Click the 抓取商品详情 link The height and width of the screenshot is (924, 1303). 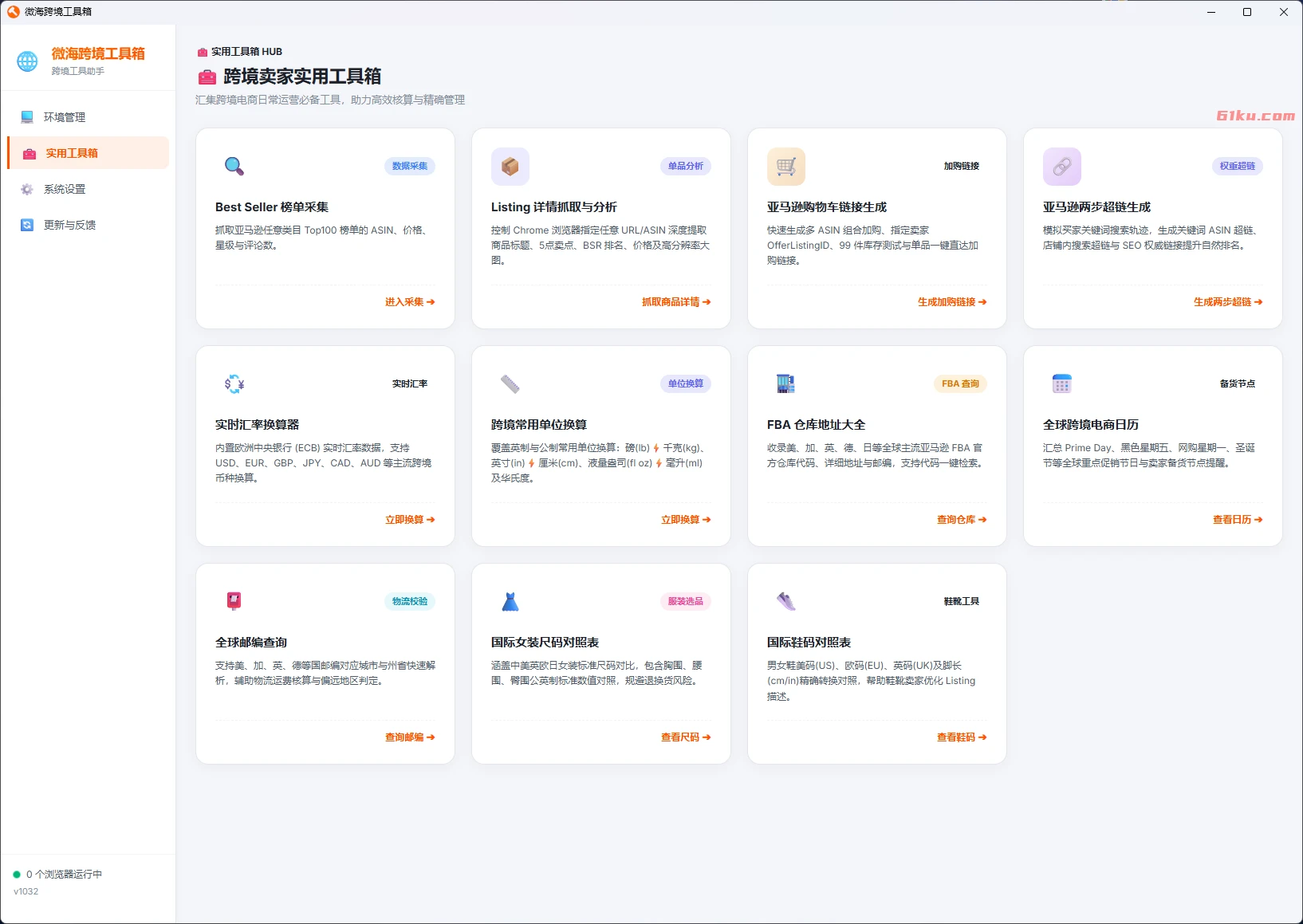(x=676, y=302)
